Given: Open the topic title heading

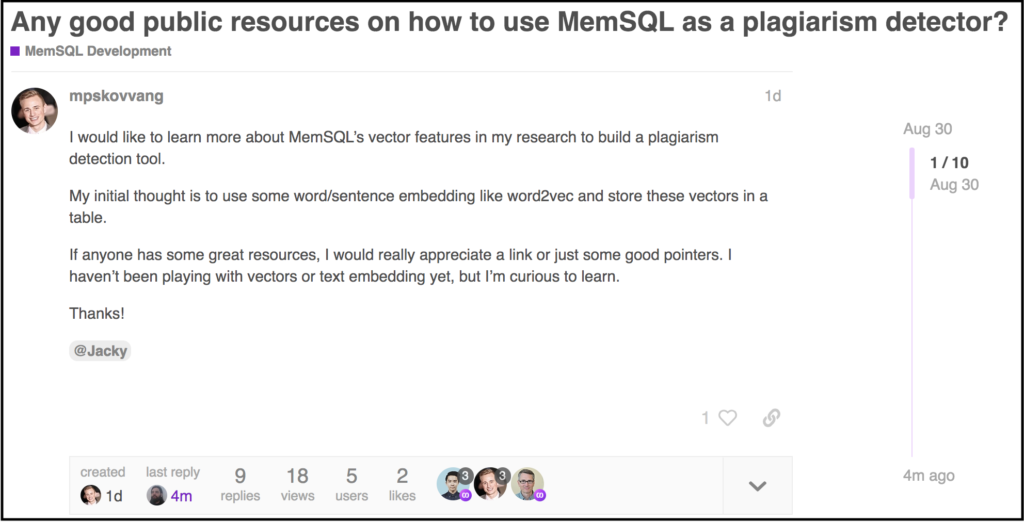Looking at the screenshot, I should [510, 22].
